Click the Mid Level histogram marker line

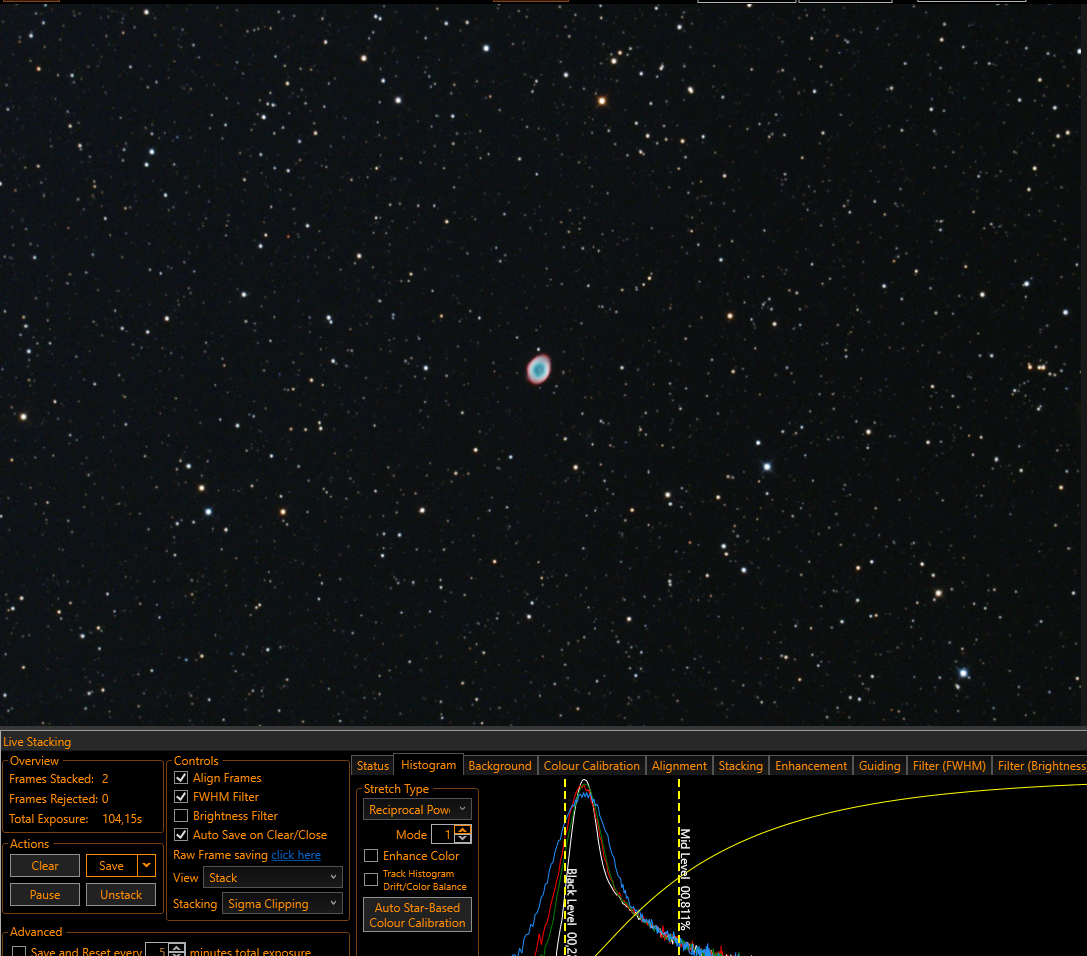(679, 867)
